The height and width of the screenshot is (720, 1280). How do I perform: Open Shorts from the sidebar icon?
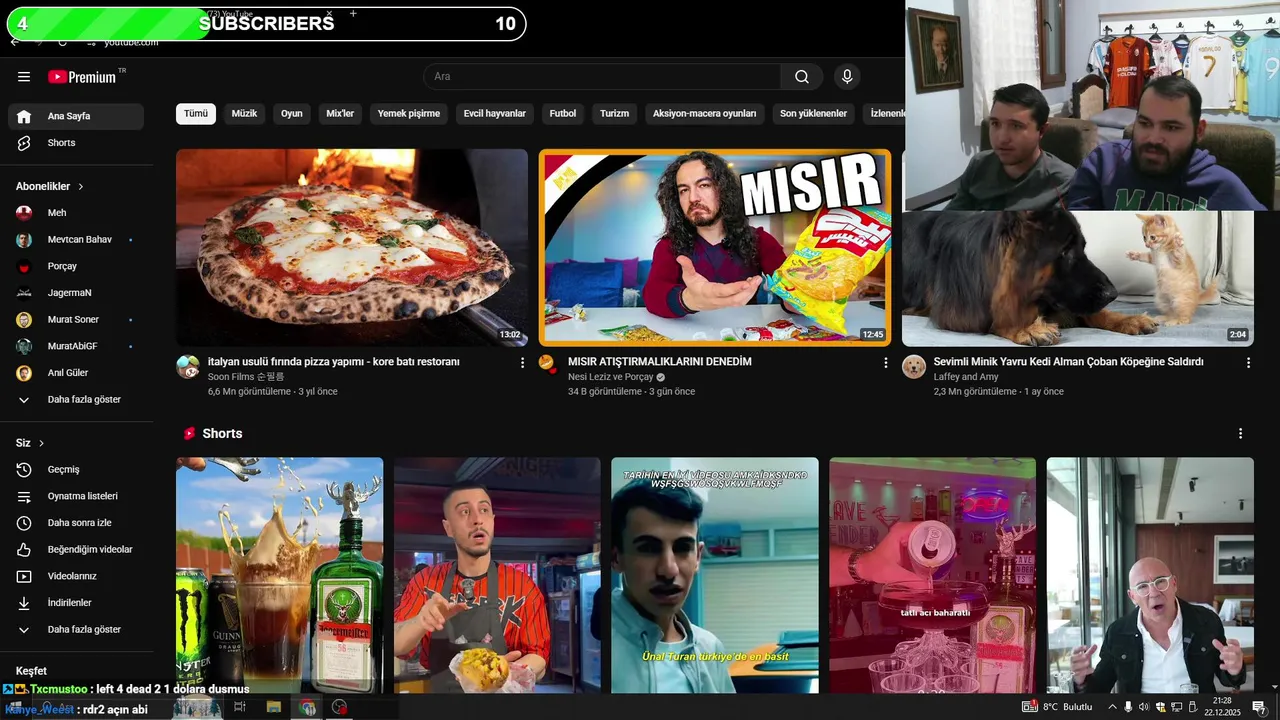point(24,143)
